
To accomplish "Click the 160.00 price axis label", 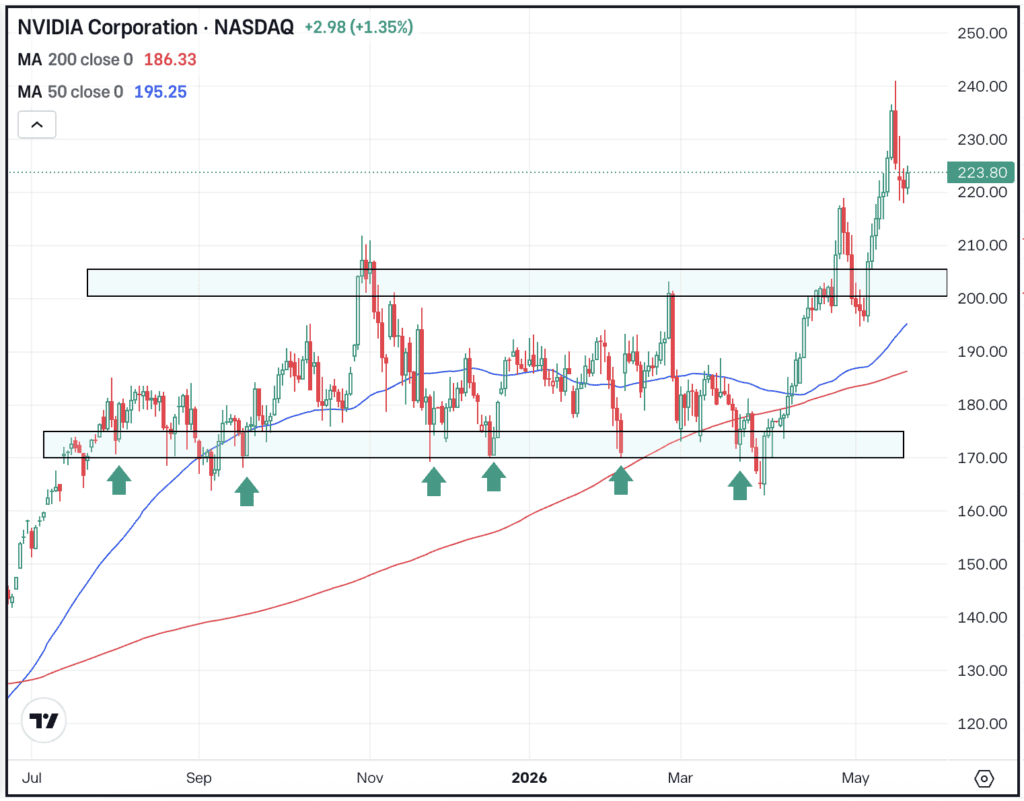I will coord(982,511).
